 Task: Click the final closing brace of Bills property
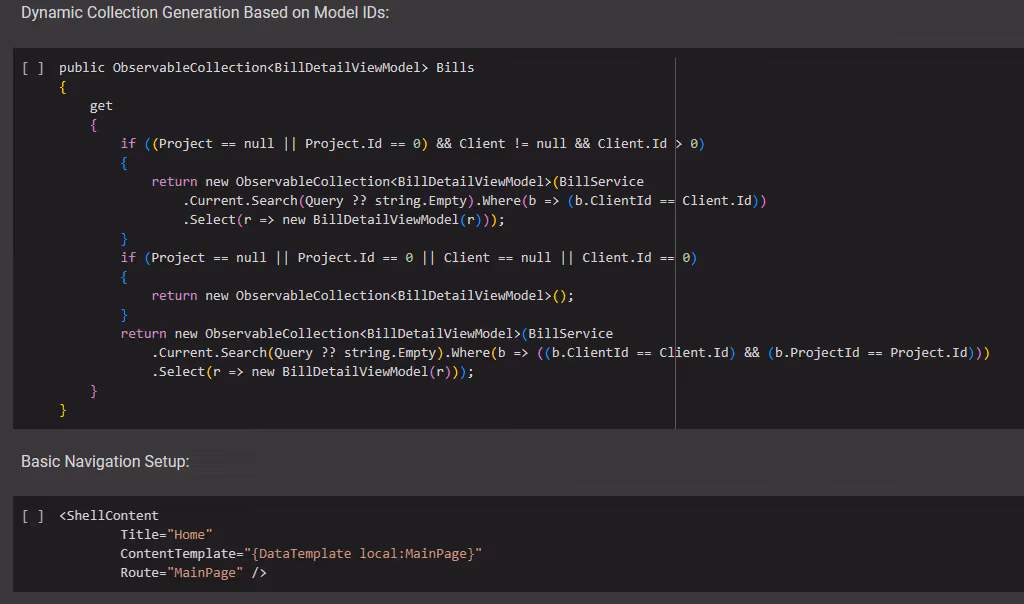coord(63,410)
